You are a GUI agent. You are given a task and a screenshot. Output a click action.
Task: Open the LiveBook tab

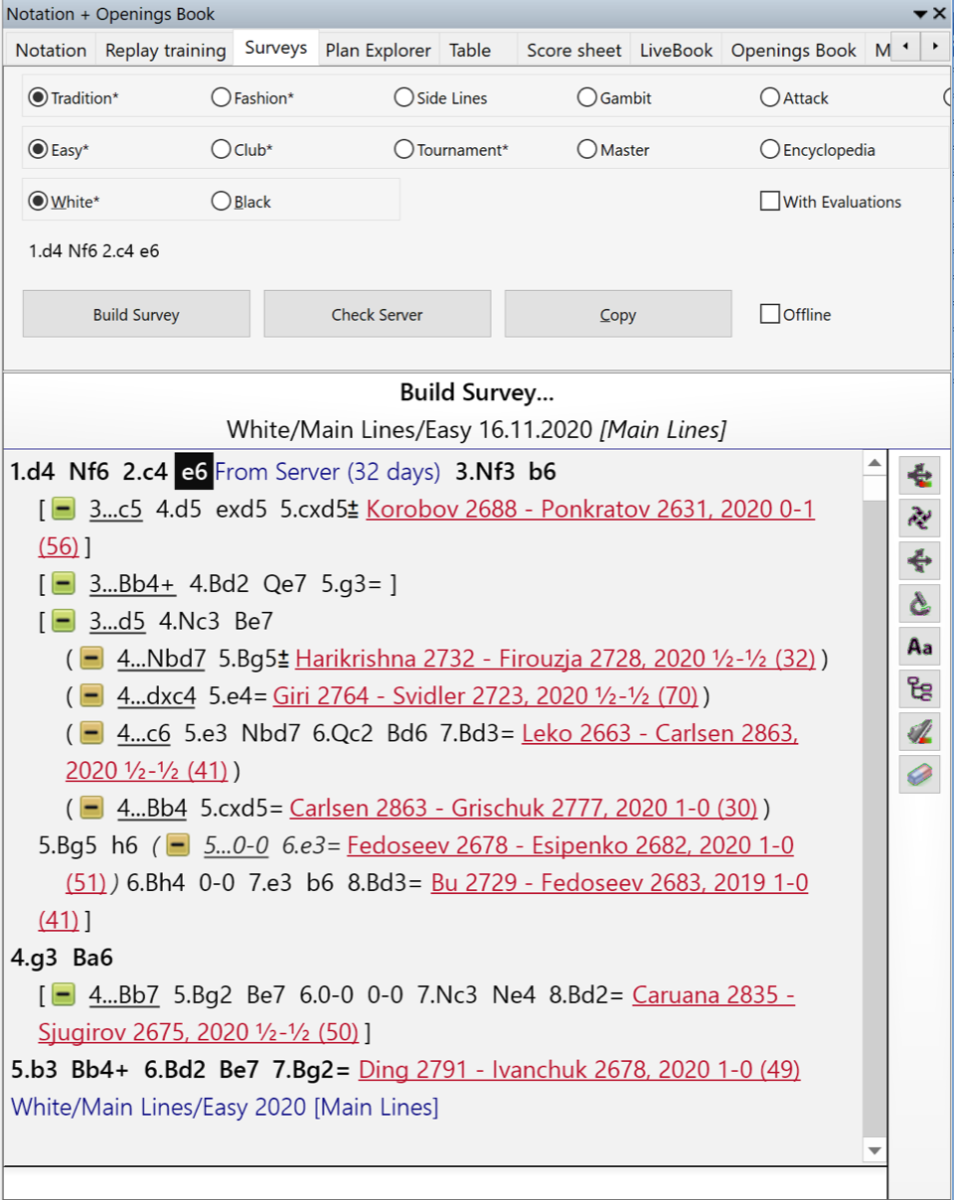click(x=676, y=50)
